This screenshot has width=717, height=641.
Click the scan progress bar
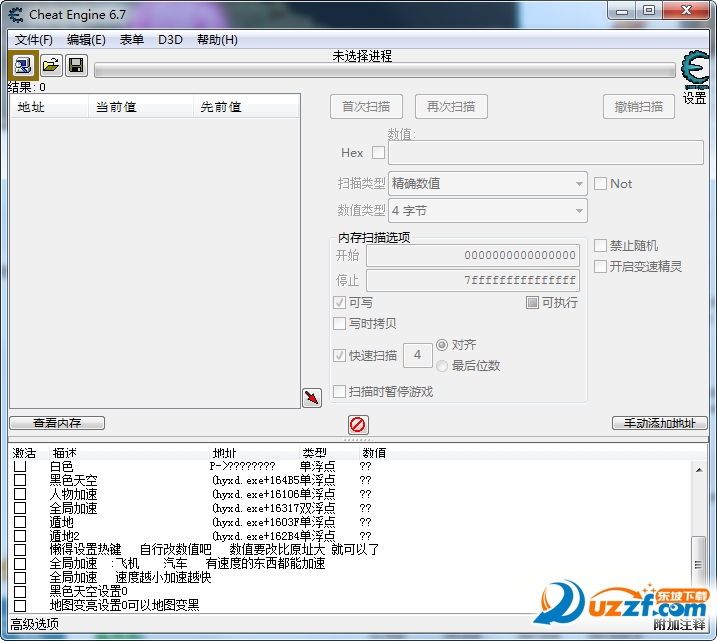tap(385, 70)
